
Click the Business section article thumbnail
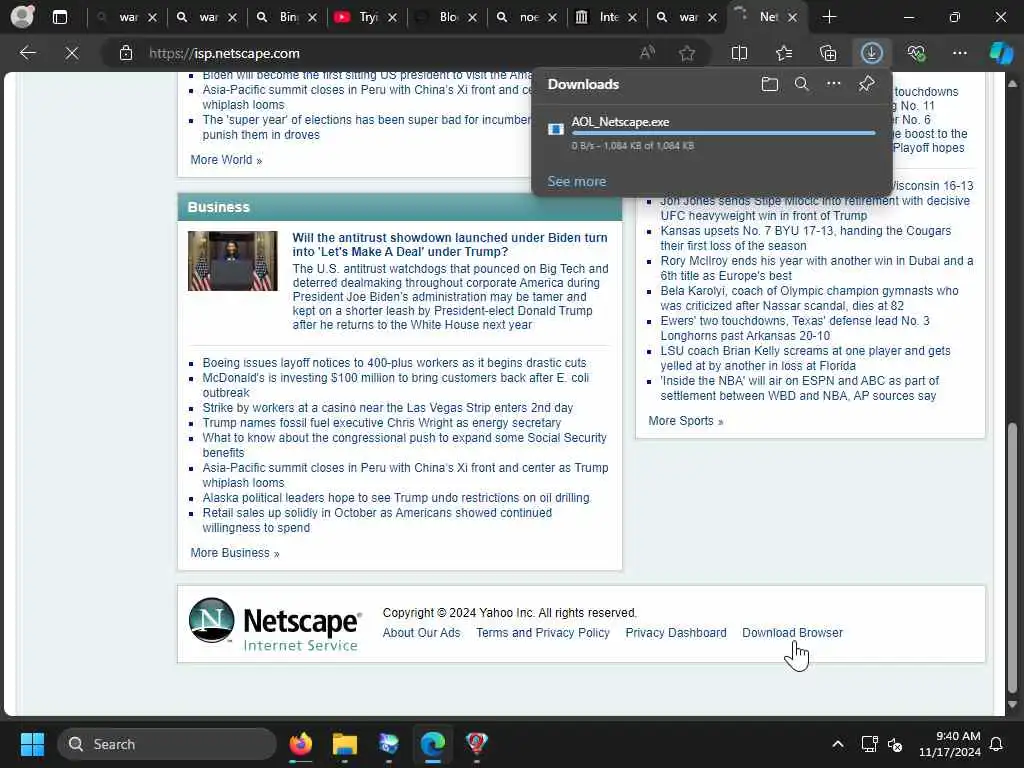click(x=232, y=261)
